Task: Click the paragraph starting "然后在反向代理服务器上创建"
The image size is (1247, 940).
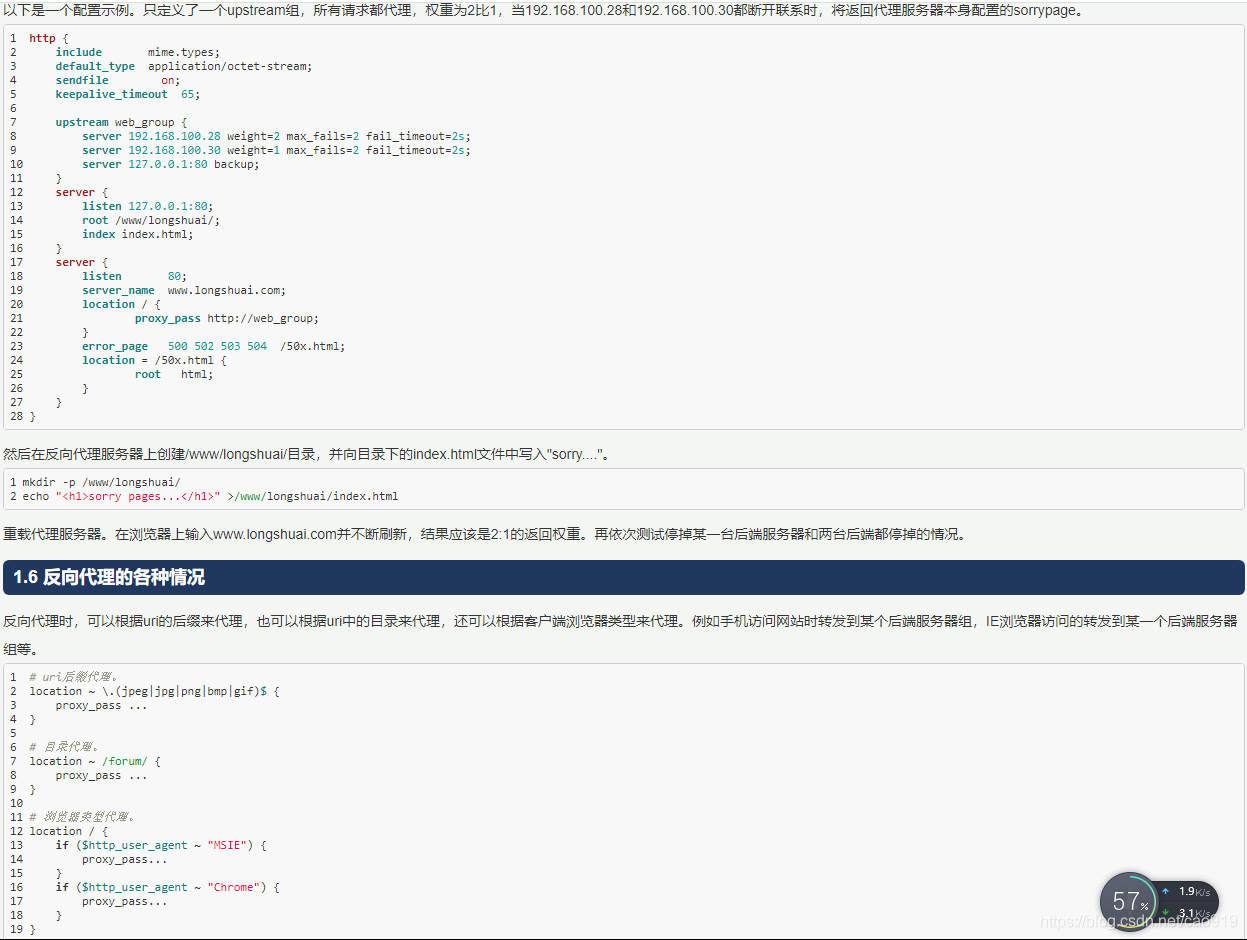Action: [x=307, y=455]
